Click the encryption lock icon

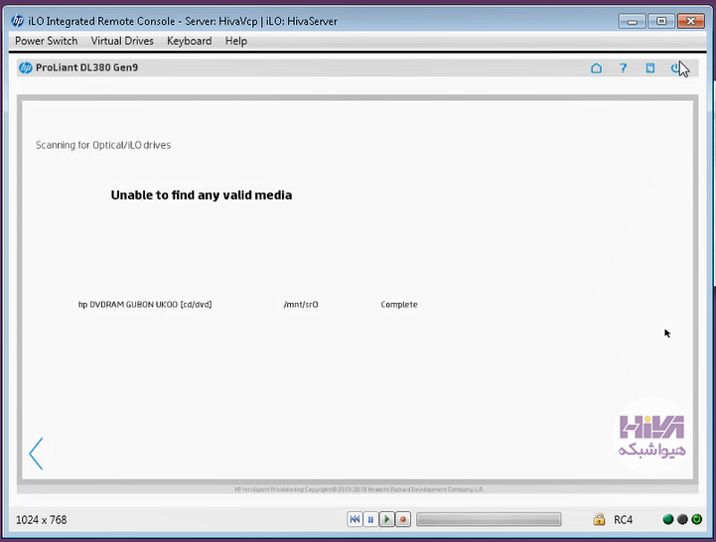[599, 519]
